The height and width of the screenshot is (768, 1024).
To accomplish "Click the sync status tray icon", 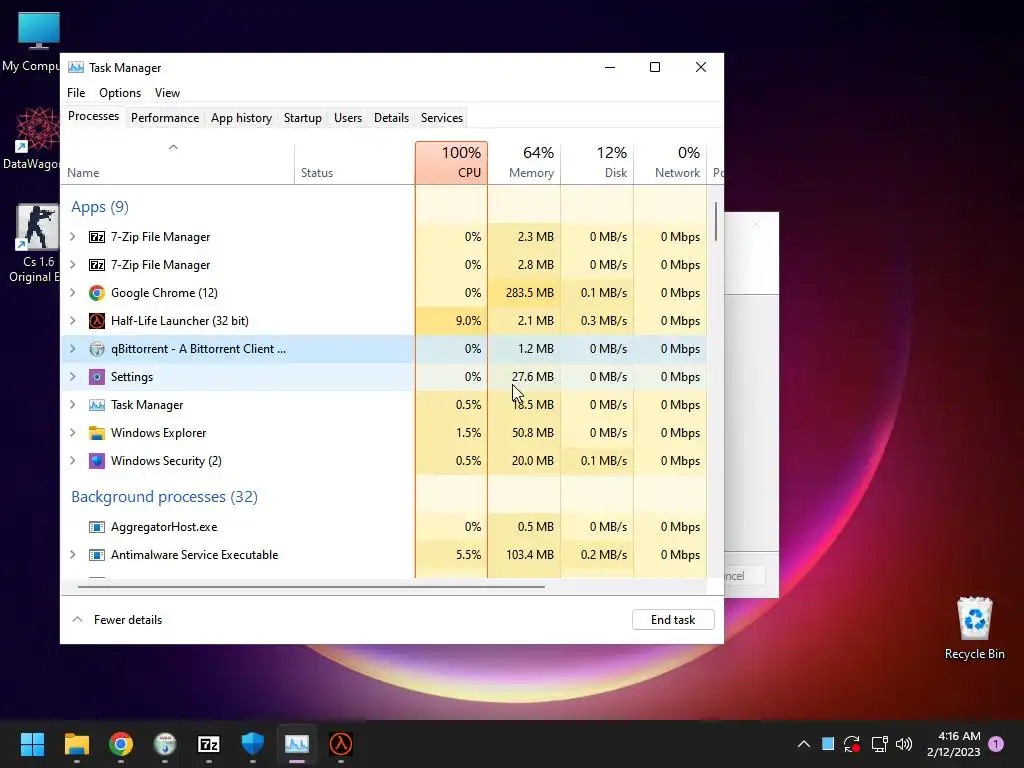I will point(852,744).
